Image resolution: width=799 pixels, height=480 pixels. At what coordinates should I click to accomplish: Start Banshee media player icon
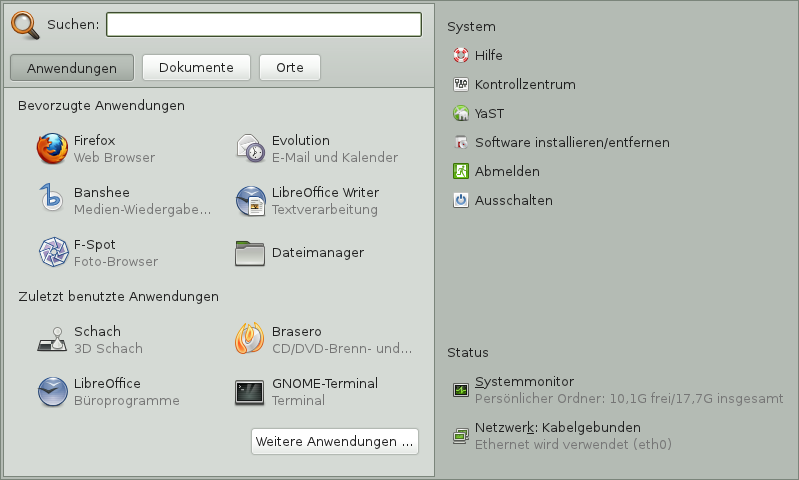click(x=52, y=201)
